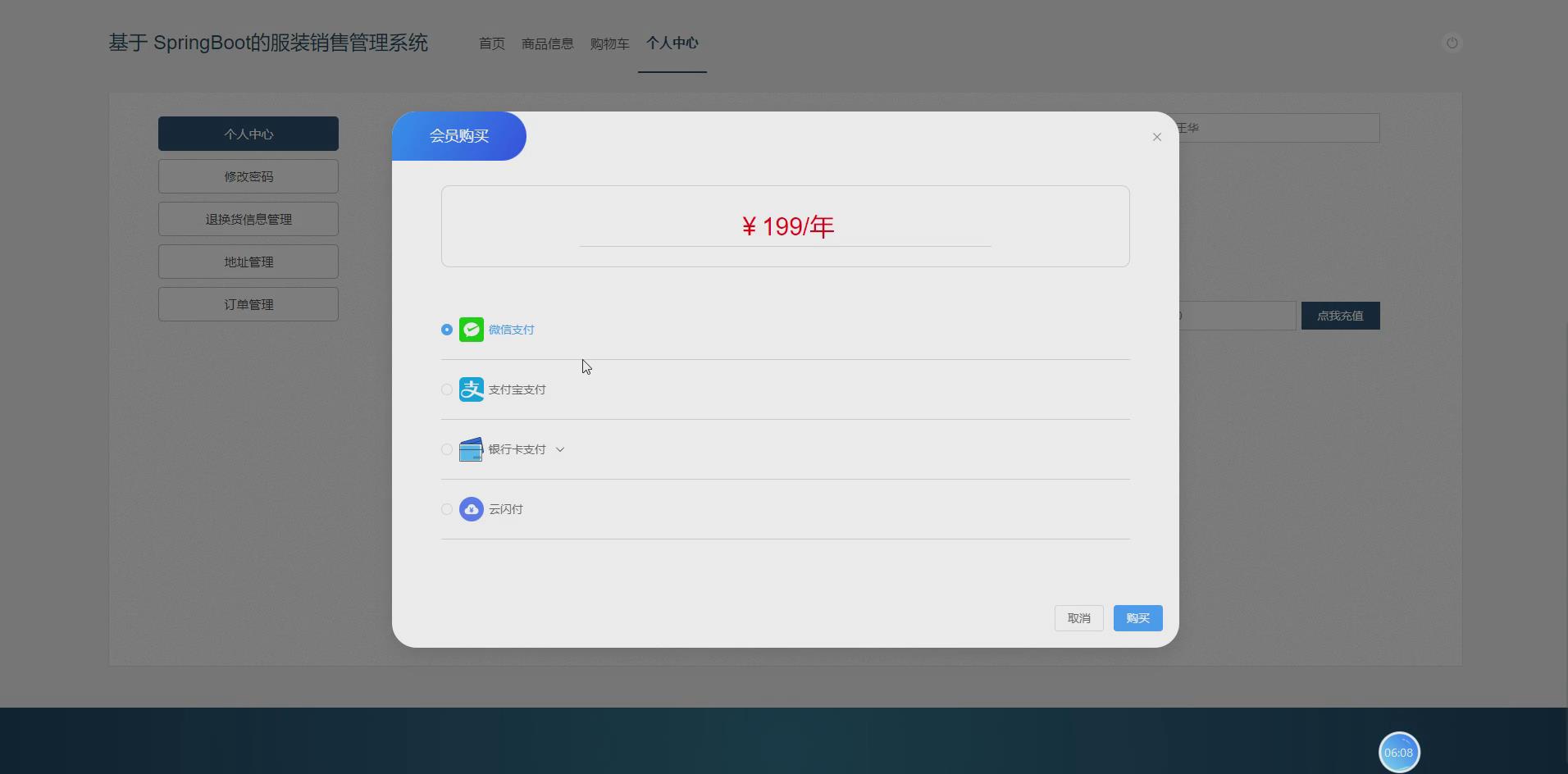Screen dimensions: 1568x774
Task: Open 订单管理 in the sidebar
Action: (x=248, y=303)
